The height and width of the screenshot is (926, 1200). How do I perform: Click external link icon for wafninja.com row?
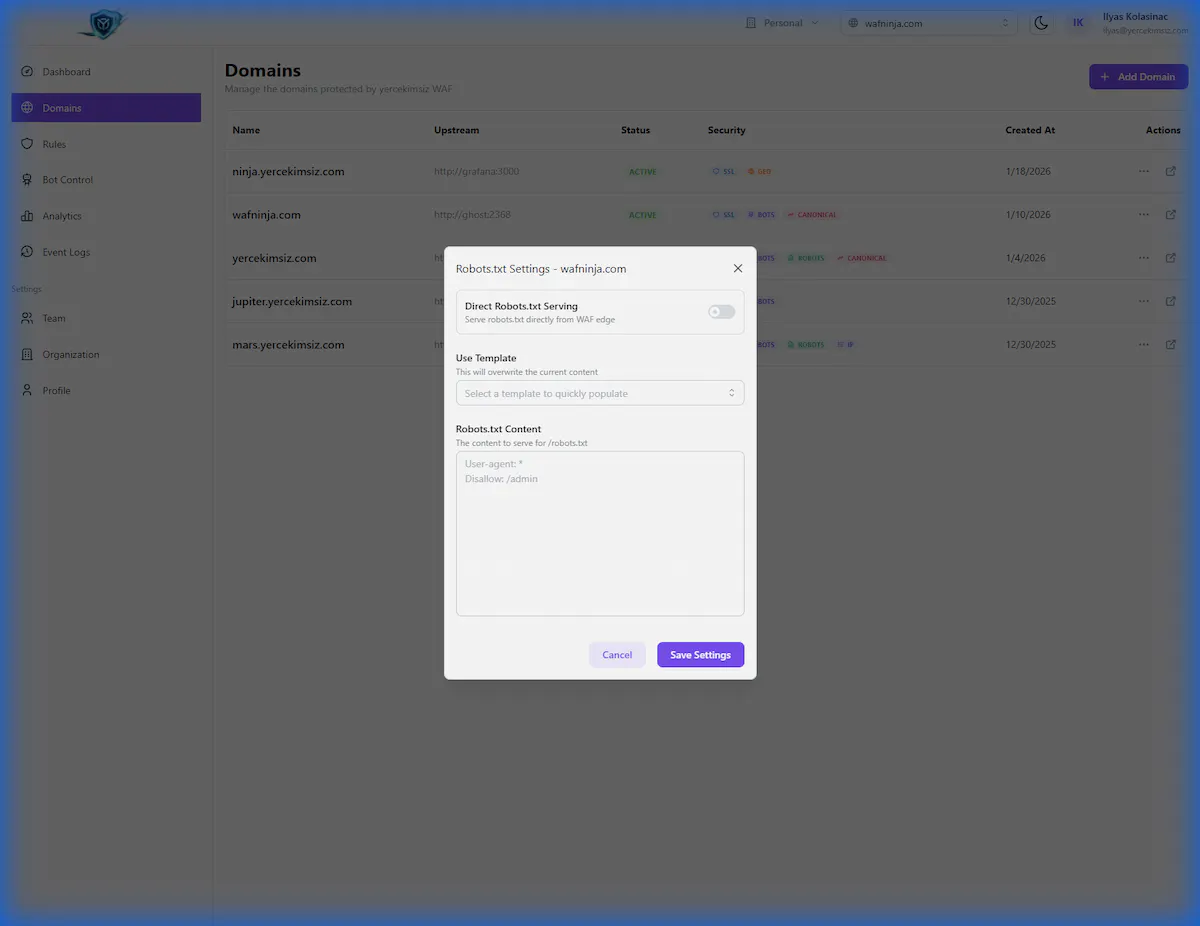tap(1171, 215)
